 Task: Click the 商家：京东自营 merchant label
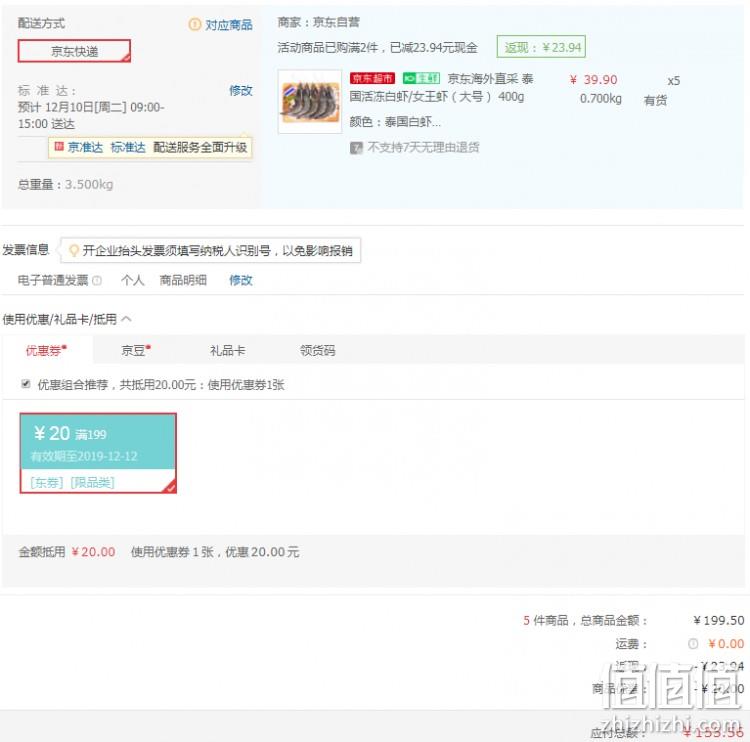point(318,22)
